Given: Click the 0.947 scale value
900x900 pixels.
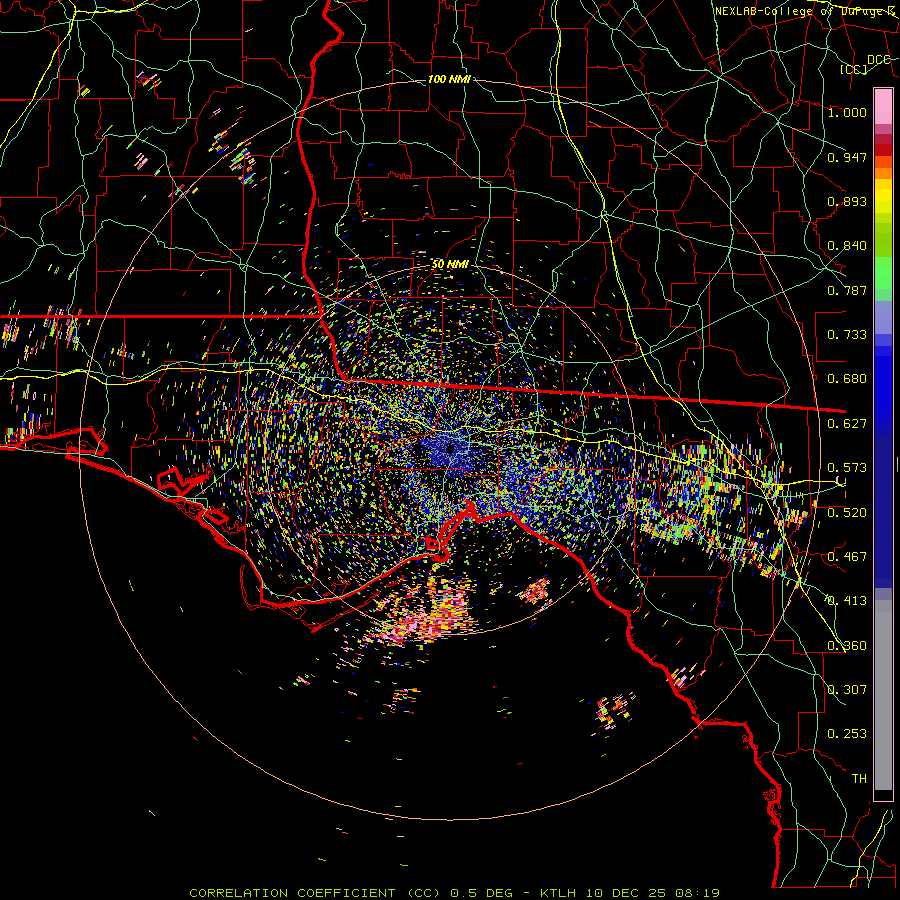Looking at the screenshot, I should point(847,157).
